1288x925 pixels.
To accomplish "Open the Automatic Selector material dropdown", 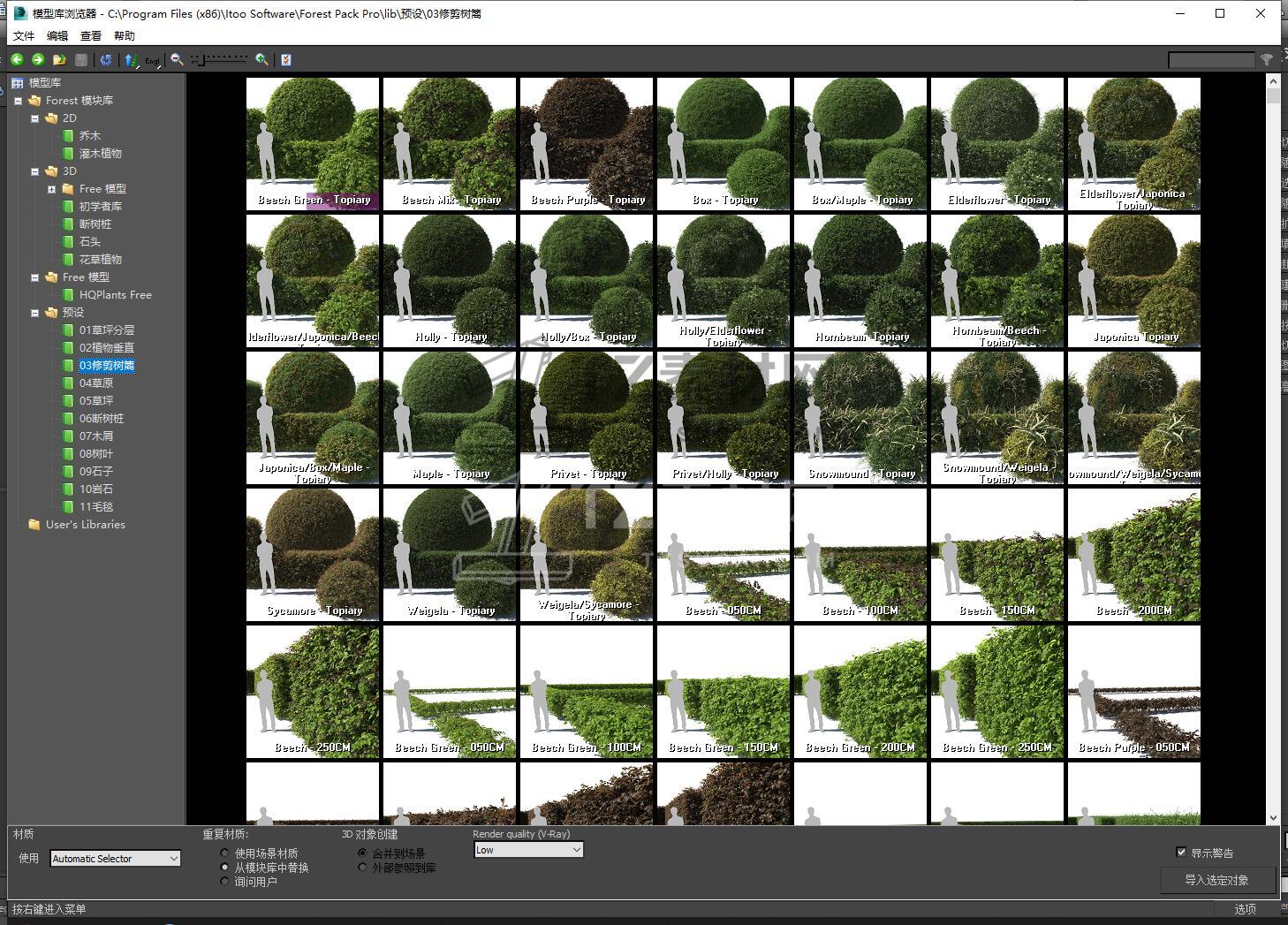I will 116,859.
